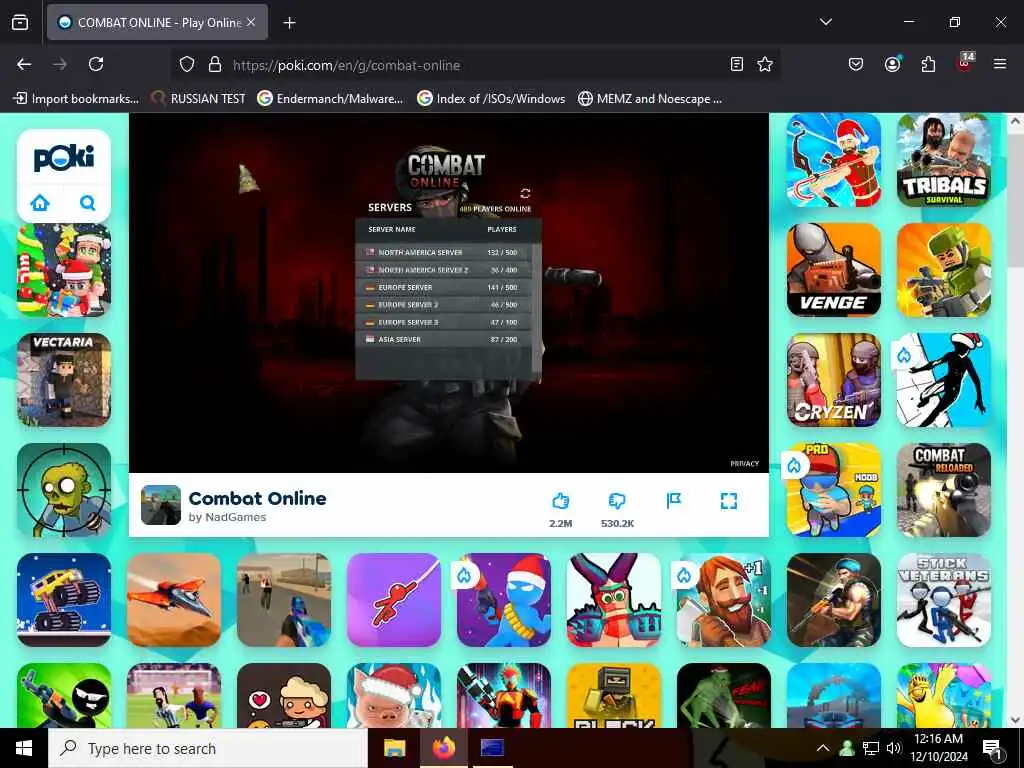Viewport: 1024px width, 768px height.
Task: Open Windows Start menu
Action: [24, 748]
